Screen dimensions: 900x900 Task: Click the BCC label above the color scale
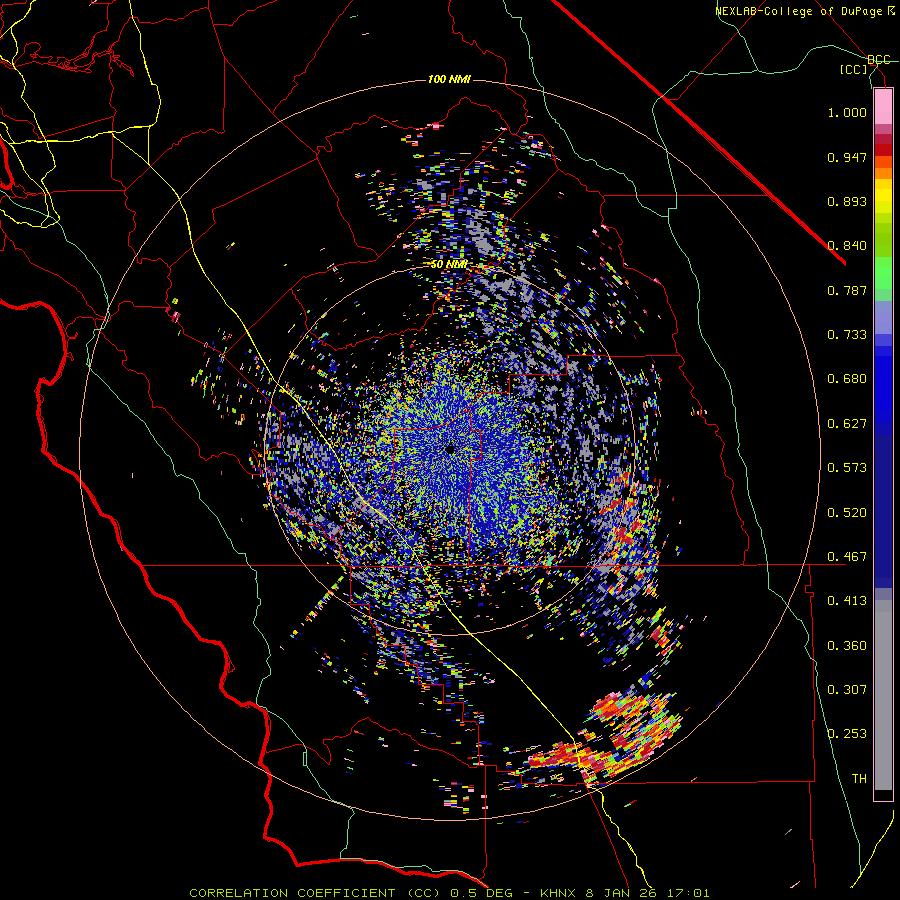click(878, 60)
